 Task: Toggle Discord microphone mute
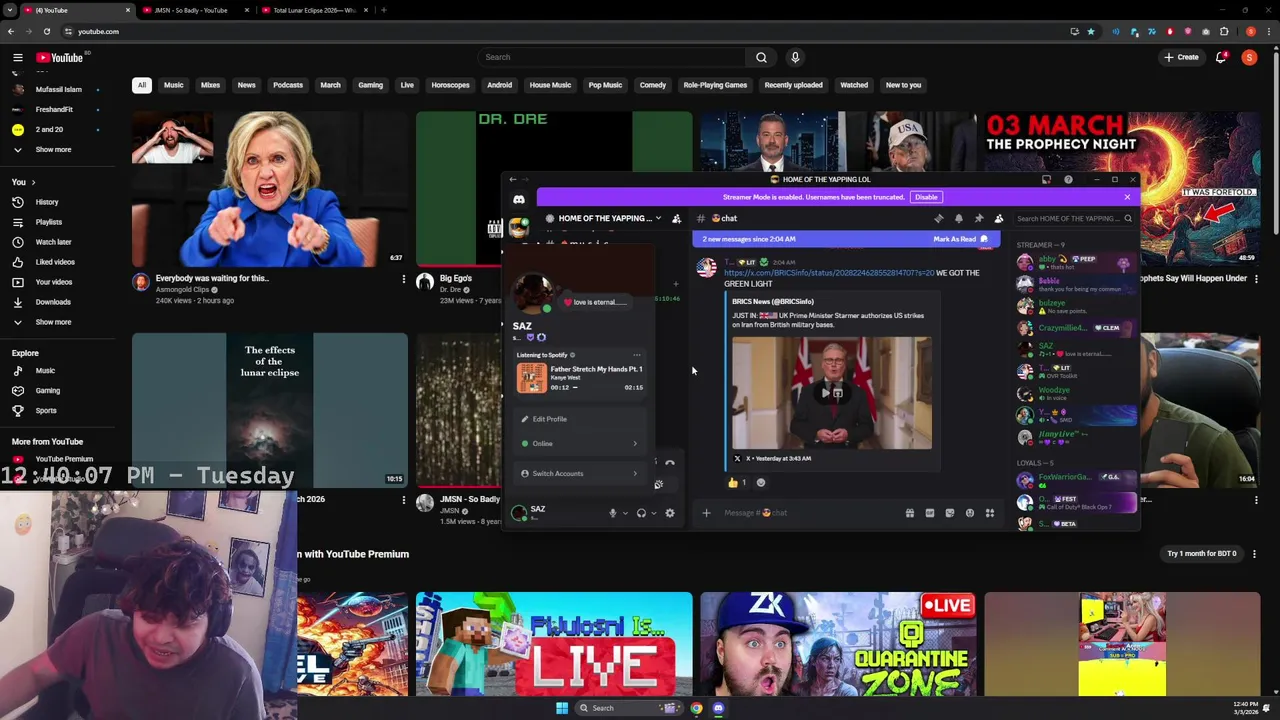coord(612,513)
